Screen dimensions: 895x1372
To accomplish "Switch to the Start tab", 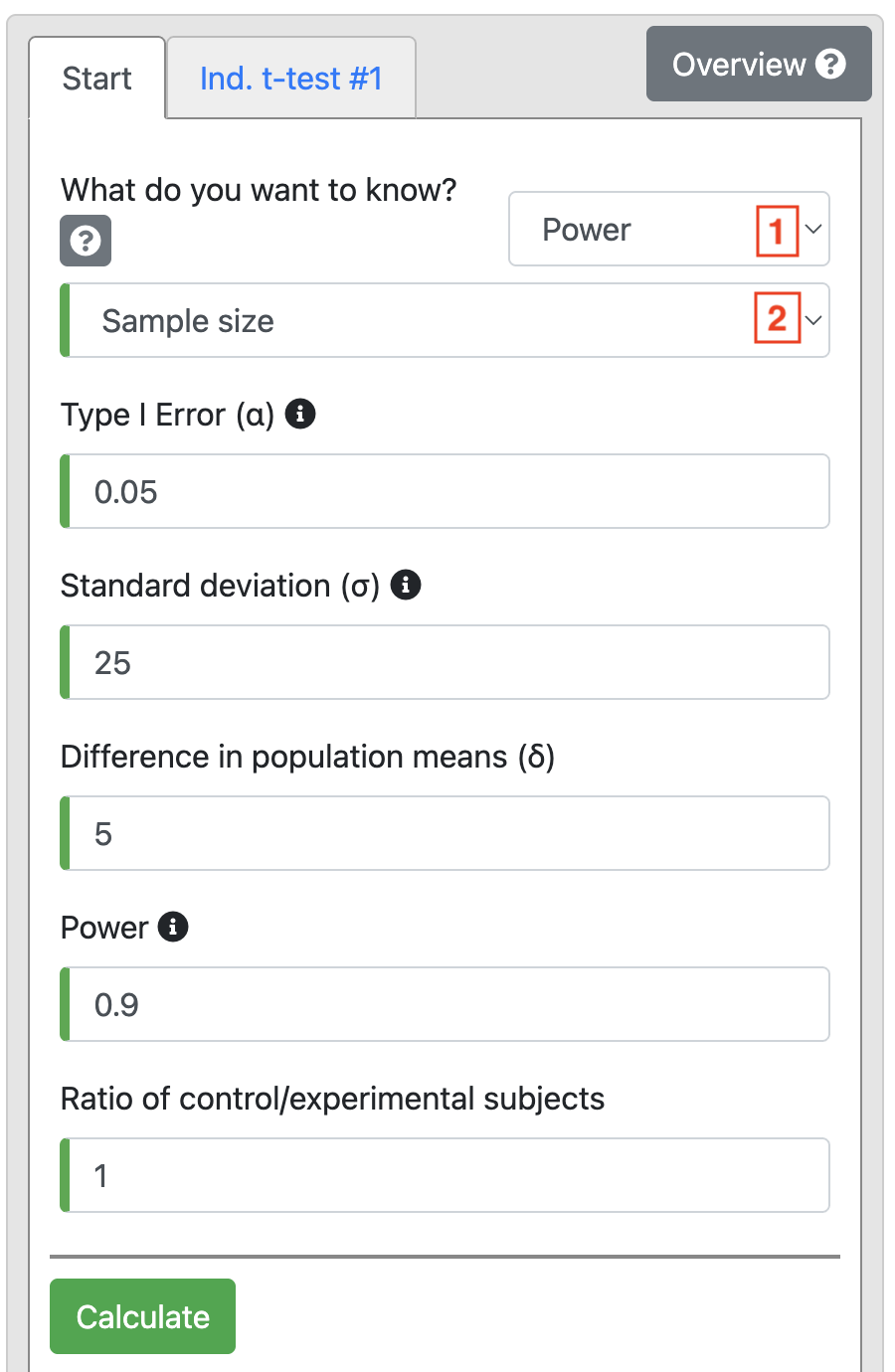I will [96, 79].
